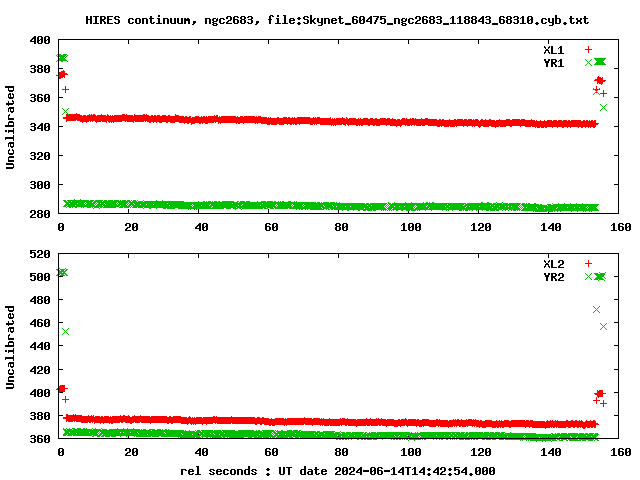Click the "Uncalibrated" y-axis label of XL2/YR2 plot

coord(10,347)
